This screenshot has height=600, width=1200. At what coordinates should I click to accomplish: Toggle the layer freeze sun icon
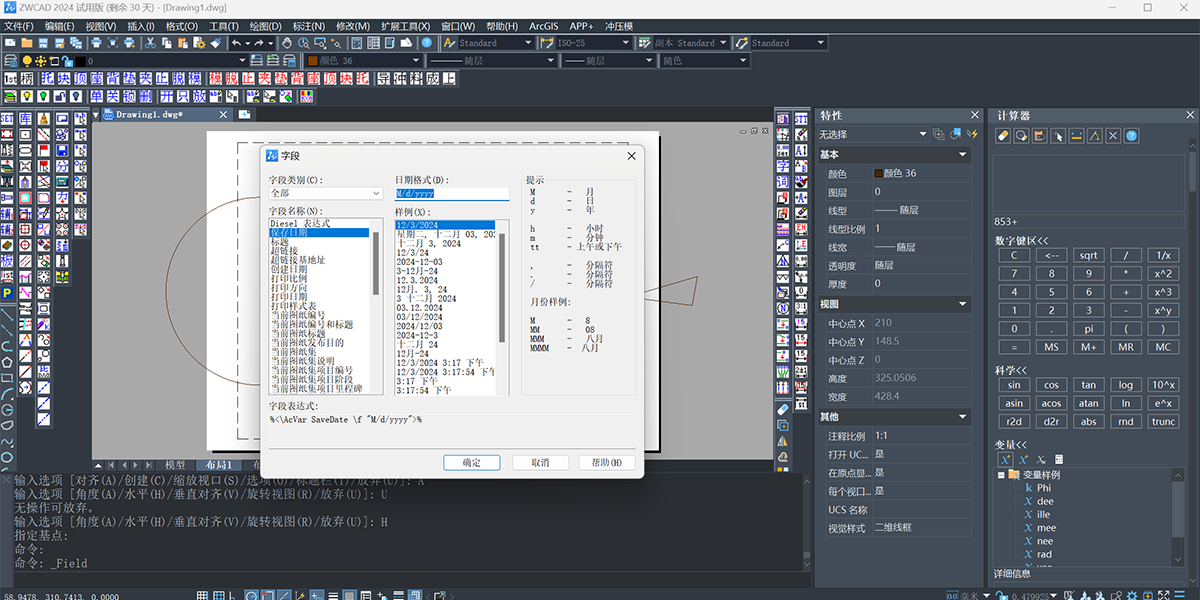41,61
